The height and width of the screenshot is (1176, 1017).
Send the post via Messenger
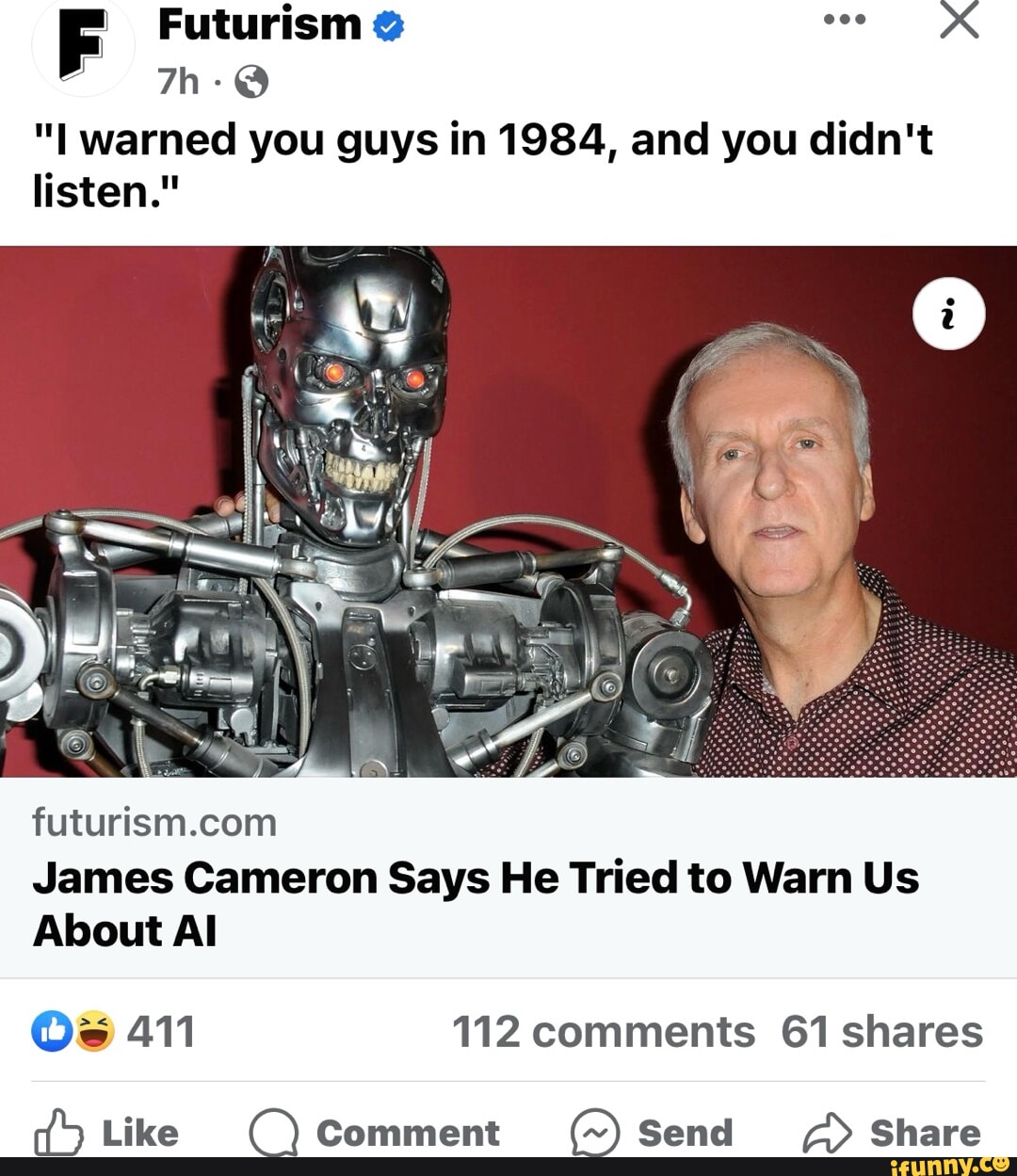(x=652, y=1133)
